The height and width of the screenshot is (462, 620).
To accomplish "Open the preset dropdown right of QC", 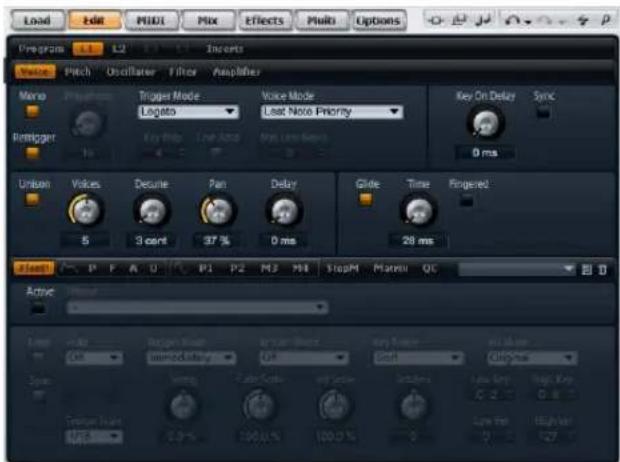I will tap(517, 269).
